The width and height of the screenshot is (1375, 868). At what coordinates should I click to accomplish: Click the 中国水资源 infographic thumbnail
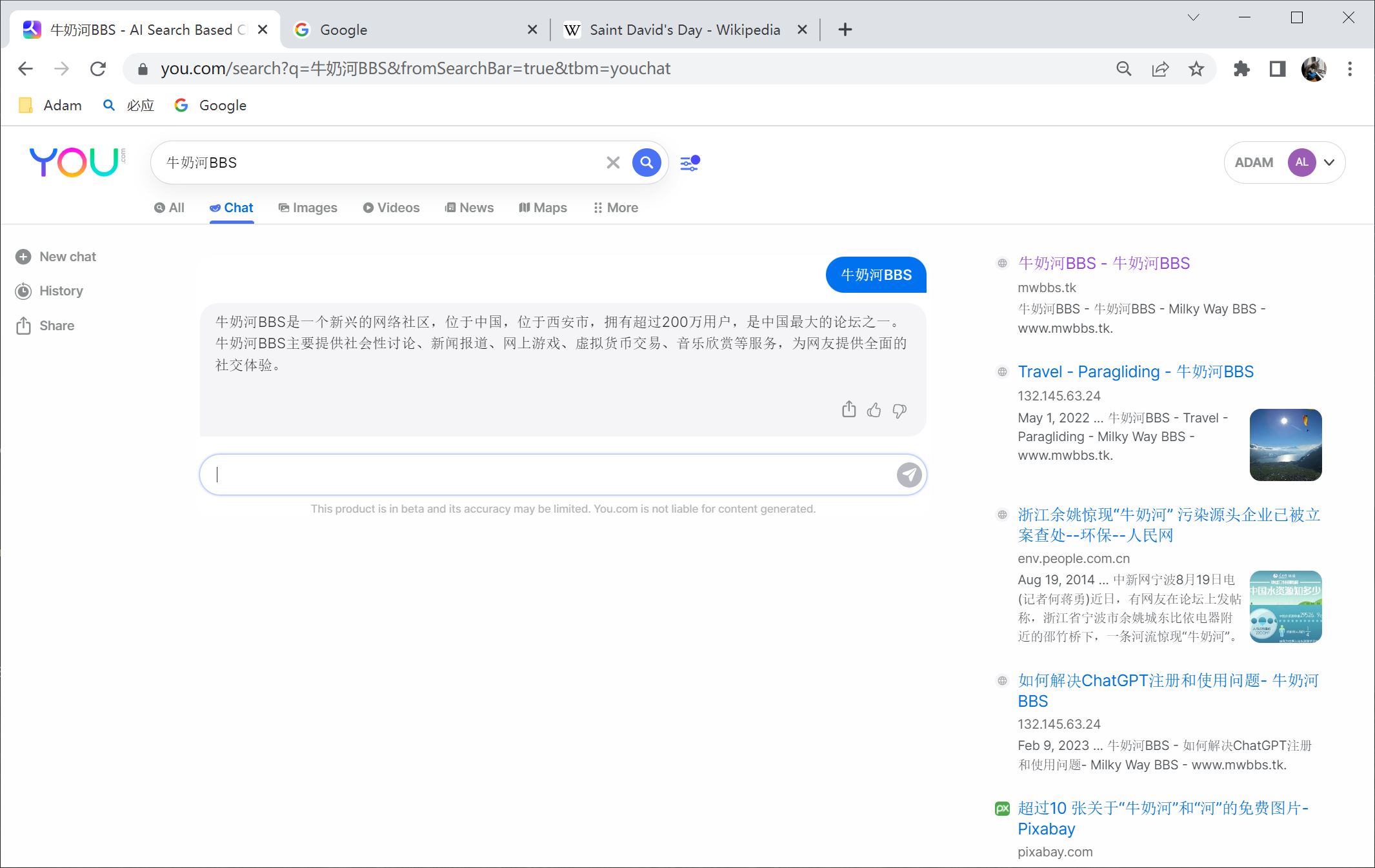[1285, 607]
